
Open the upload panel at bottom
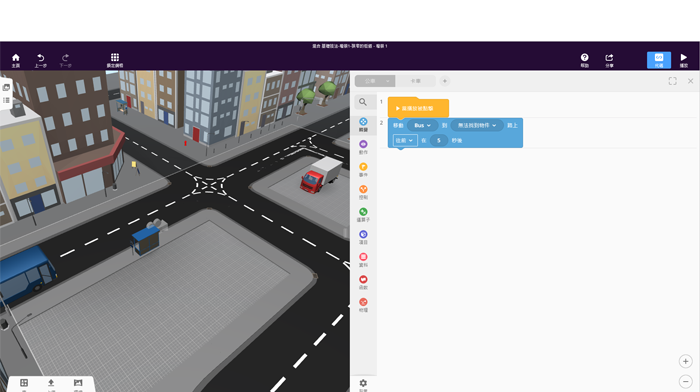51,384
